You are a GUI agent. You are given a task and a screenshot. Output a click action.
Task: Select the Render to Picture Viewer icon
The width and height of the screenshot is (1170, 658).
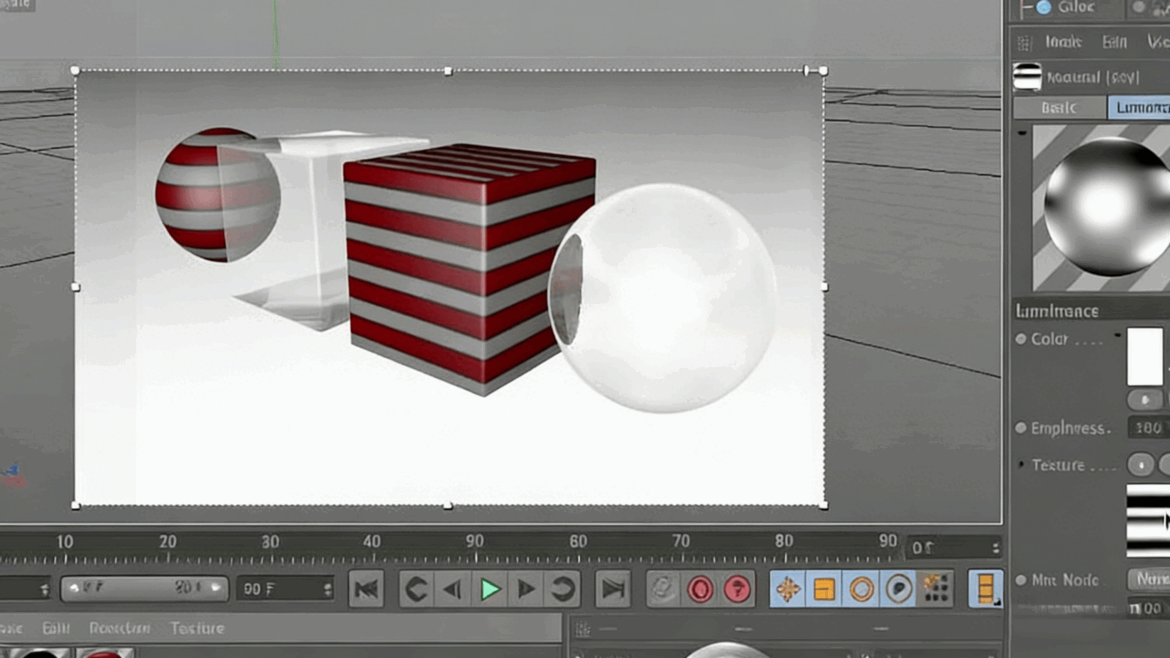pos(700,589)
